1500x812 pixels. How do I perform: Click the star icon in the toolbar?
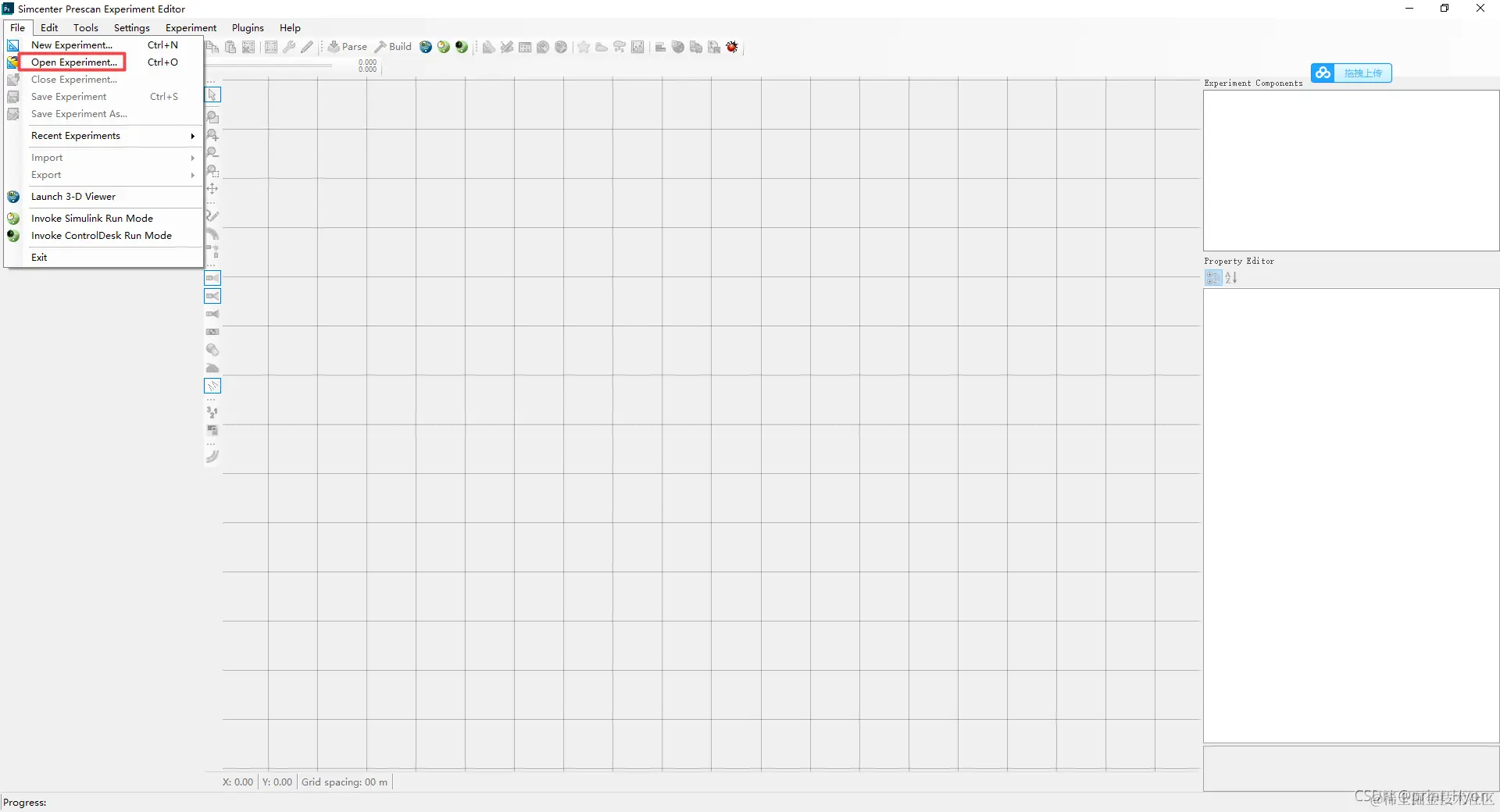pos(584,47)
